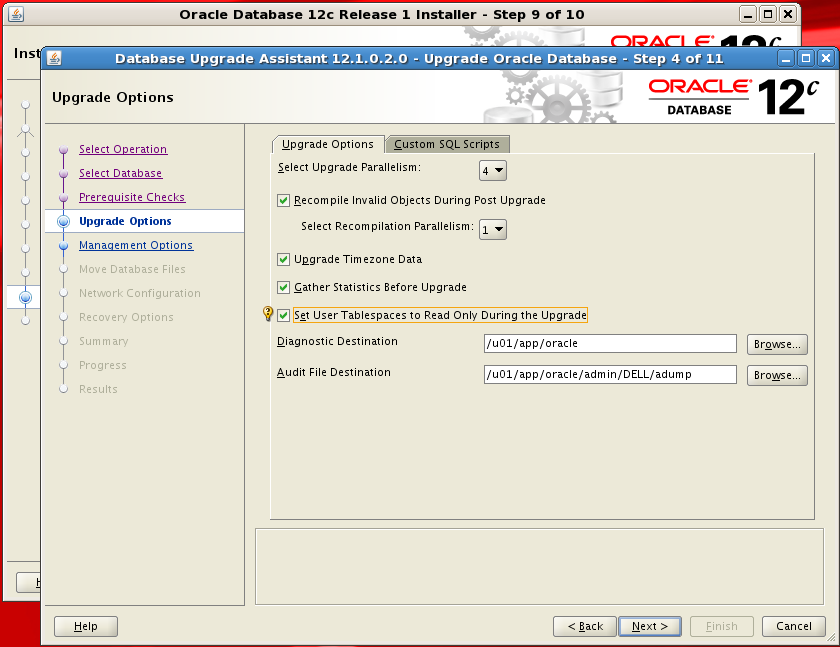Click the resize grip at window corner

coord(831,637)
